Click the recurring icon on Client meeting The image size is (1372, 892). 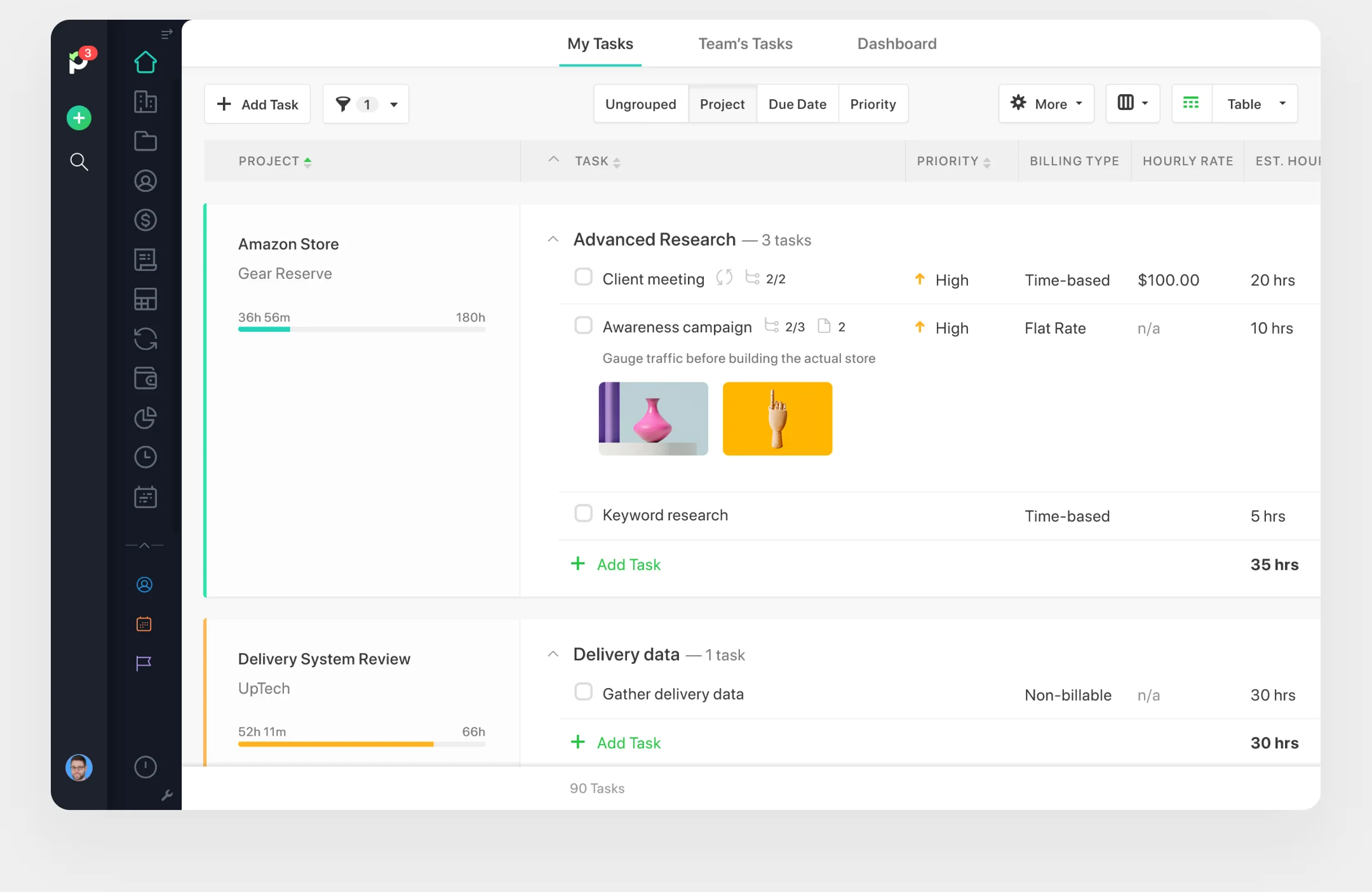tap(724, 278)
